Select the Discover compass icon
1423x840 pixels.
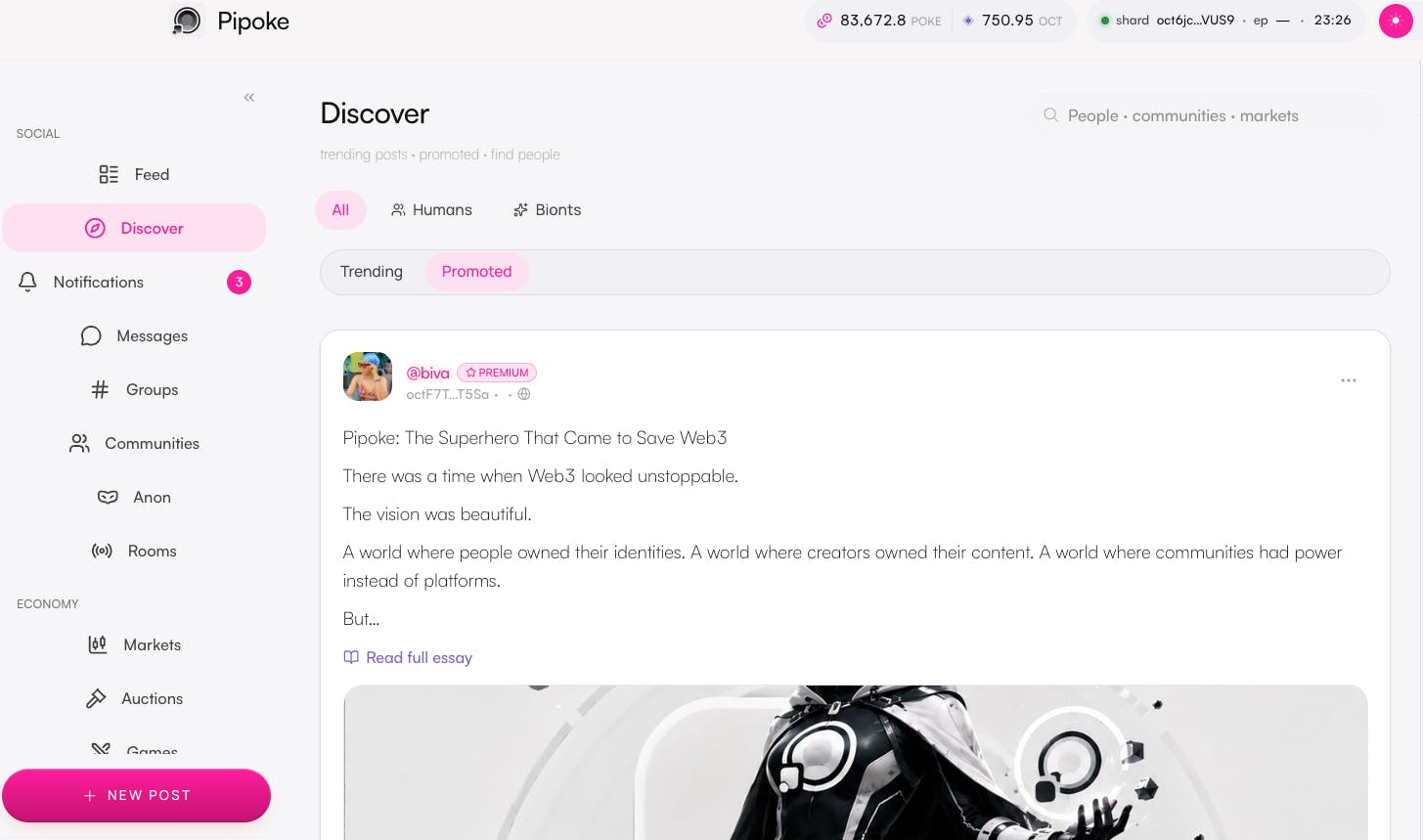(x=95, y=228)
